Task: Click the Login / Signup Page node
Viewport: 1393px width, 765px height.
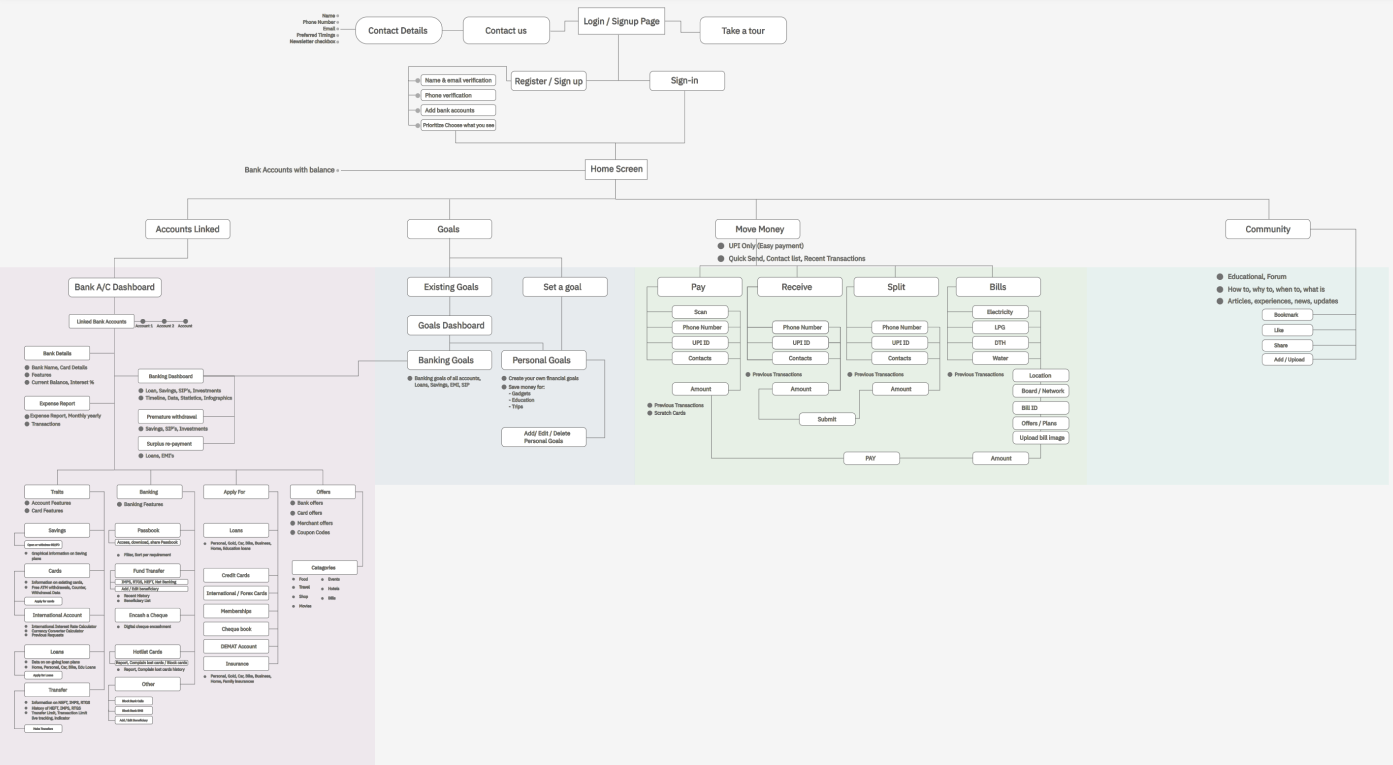Action: pos(621,20)
